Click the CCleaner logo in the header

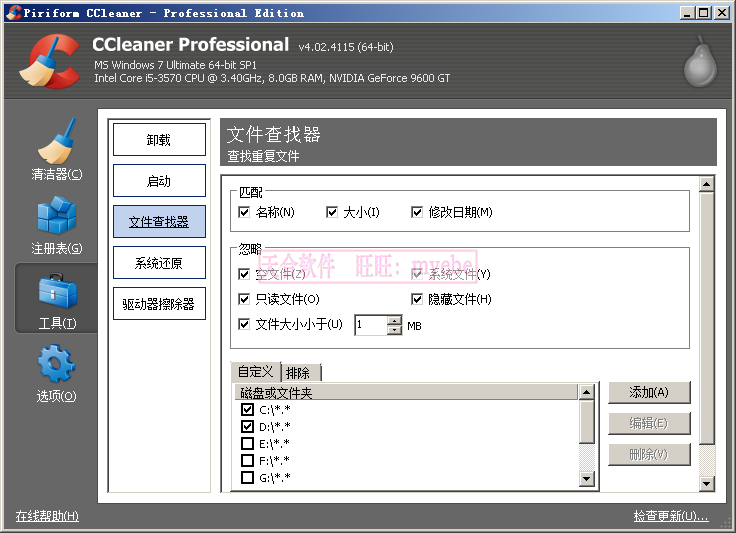(50, 61)
